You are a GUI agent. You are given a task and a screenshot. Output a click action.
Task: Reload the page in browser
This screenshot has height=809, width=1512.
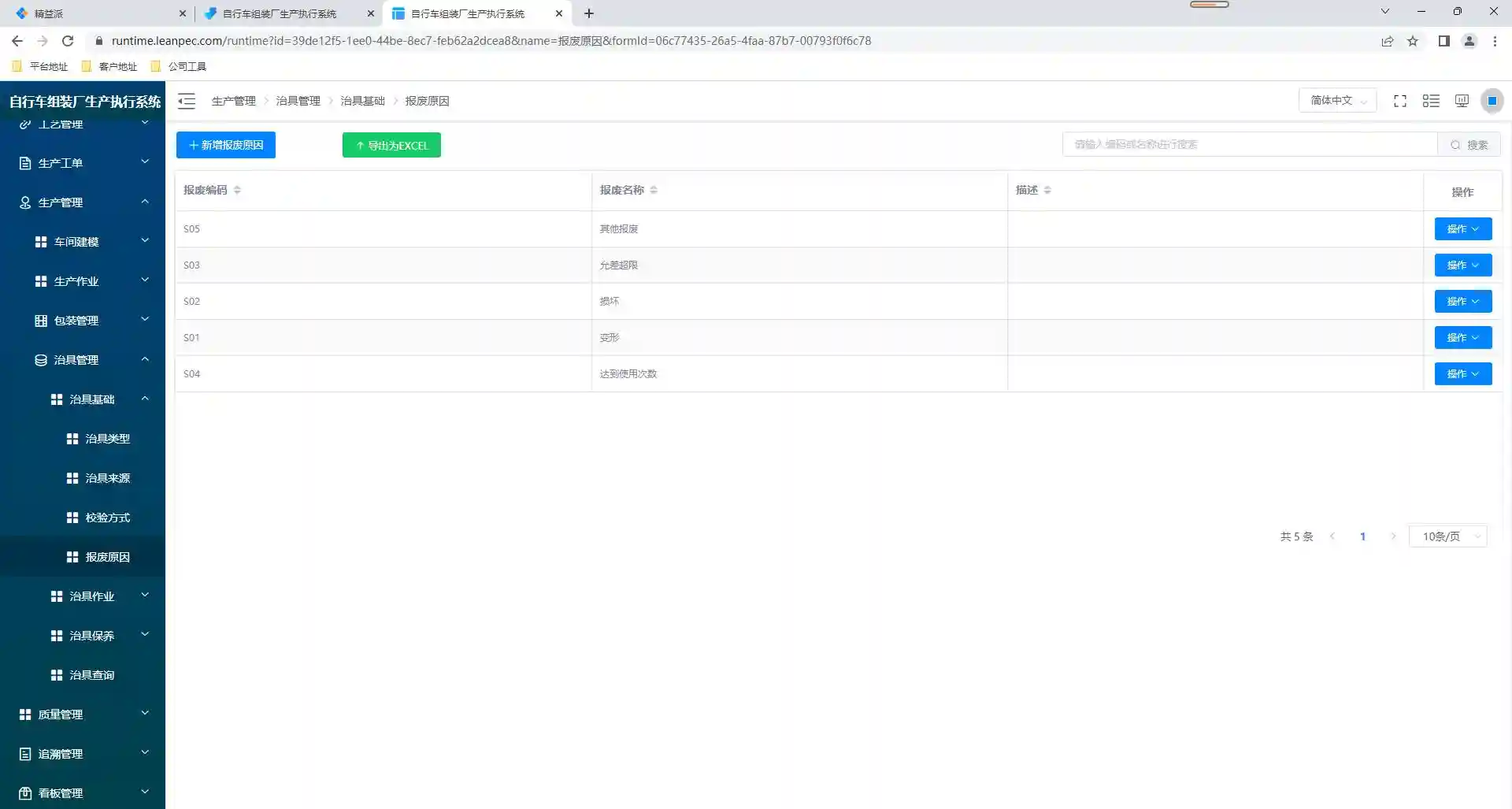(68, 41)
